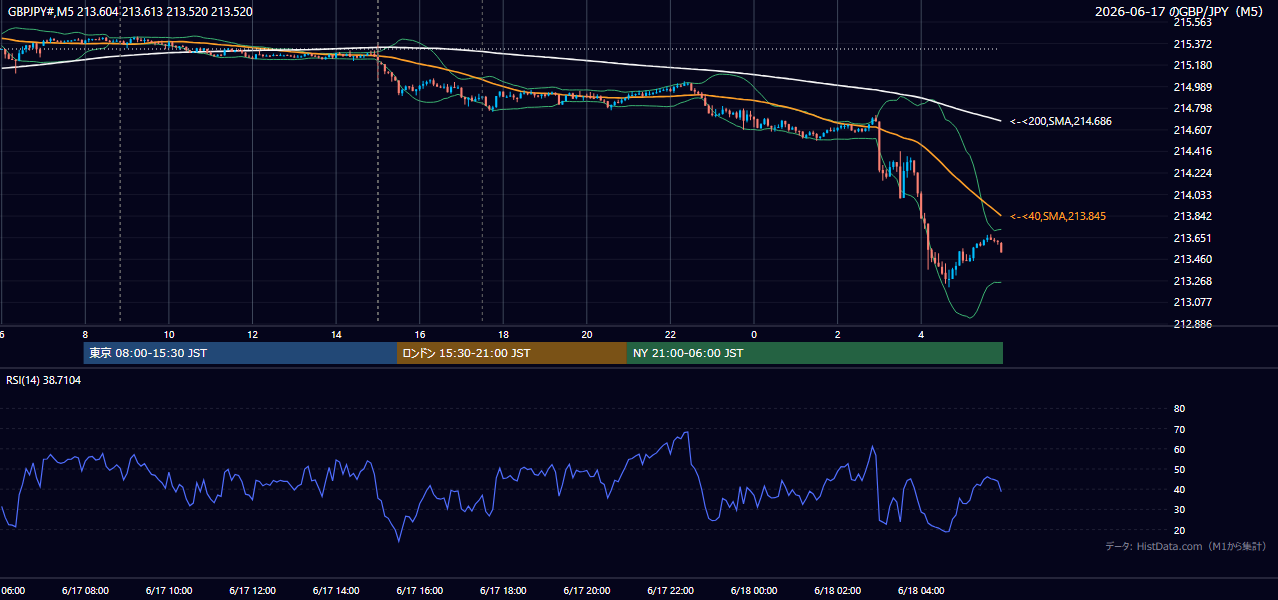This screenshot has height=600, width=1278.
Task: Click price axis value 215.372
Action: [x=1192, y=44]
